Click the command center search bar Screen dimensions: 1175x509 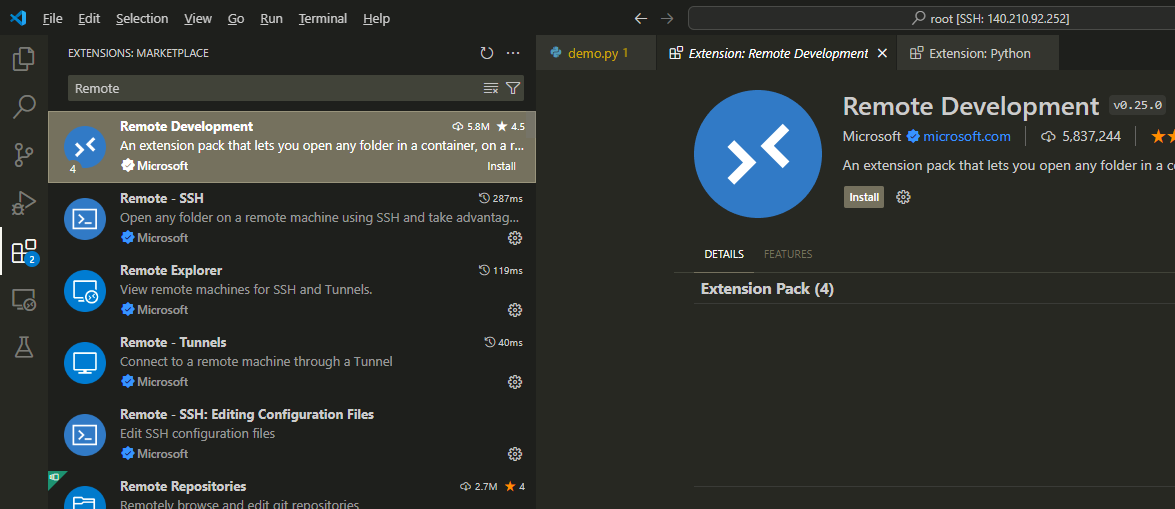click(931, 18)
